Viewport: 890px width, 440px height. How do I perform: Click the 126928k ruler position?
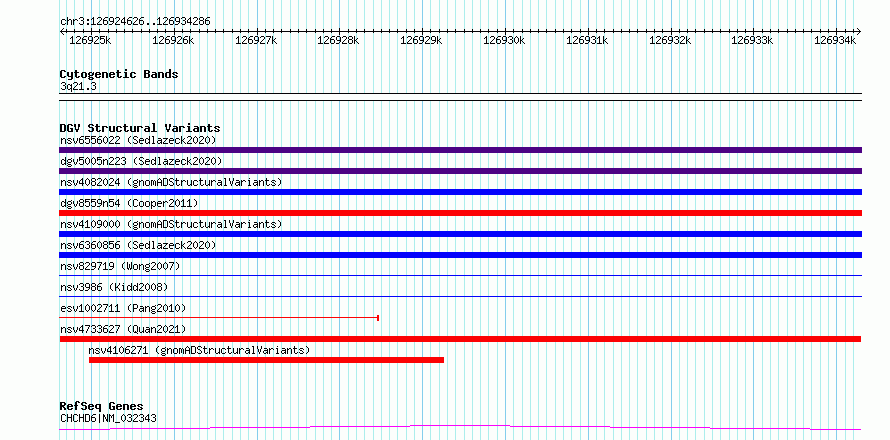coord(339,40)
